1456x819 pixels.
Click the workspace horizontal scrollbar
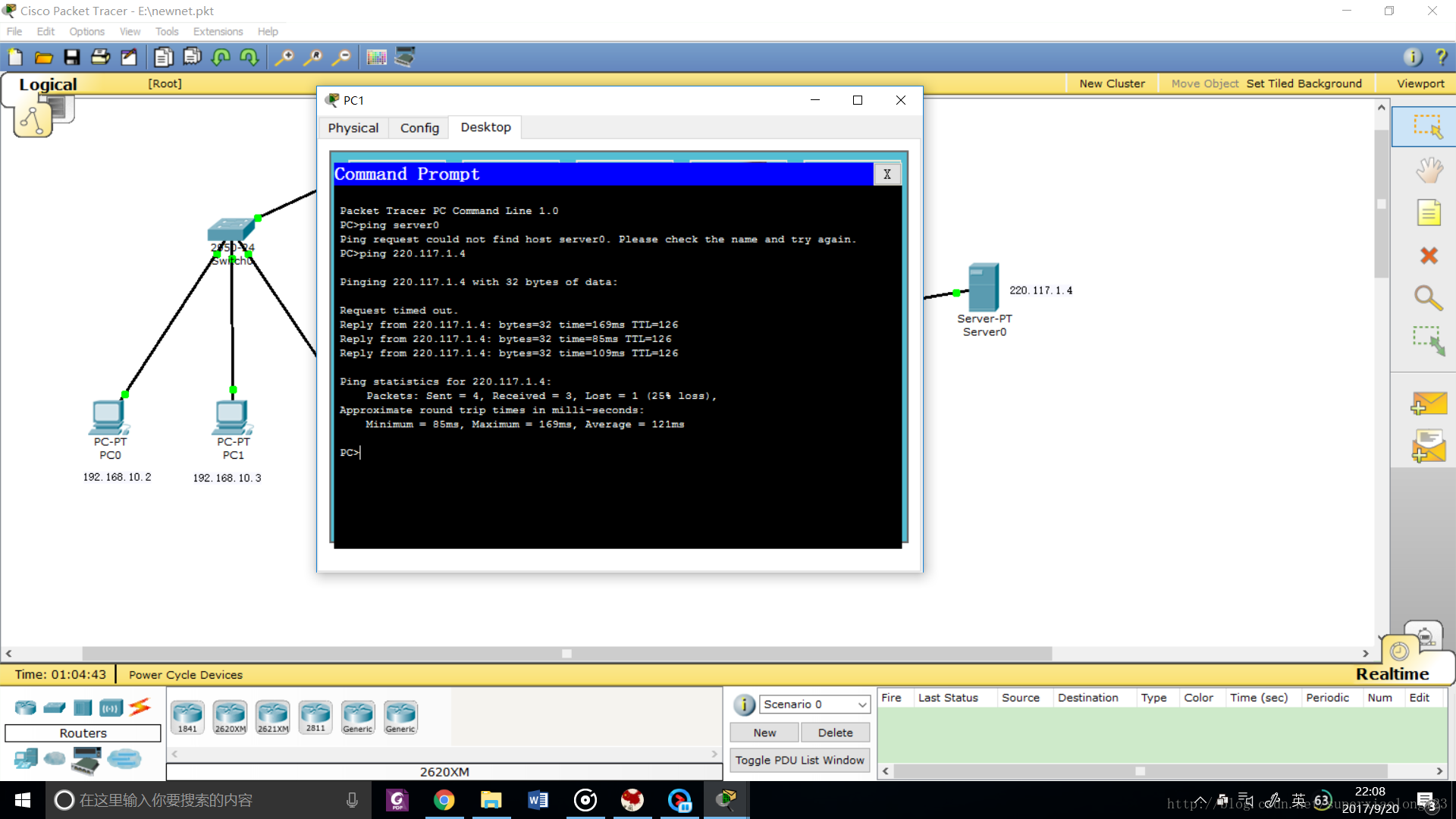point(566,653)
